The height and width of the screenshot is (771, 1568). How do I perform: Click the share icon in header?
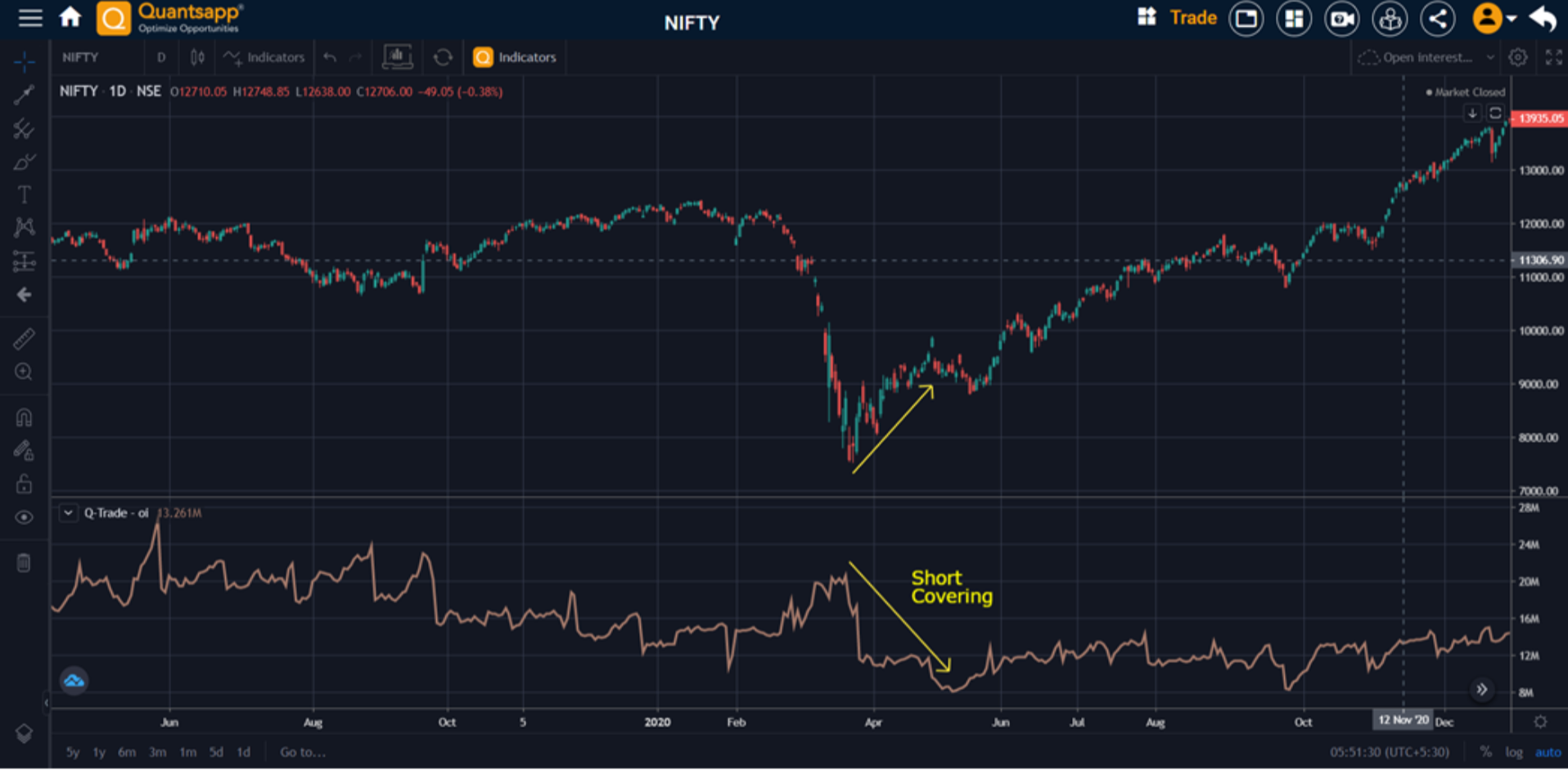(1438, 18)
